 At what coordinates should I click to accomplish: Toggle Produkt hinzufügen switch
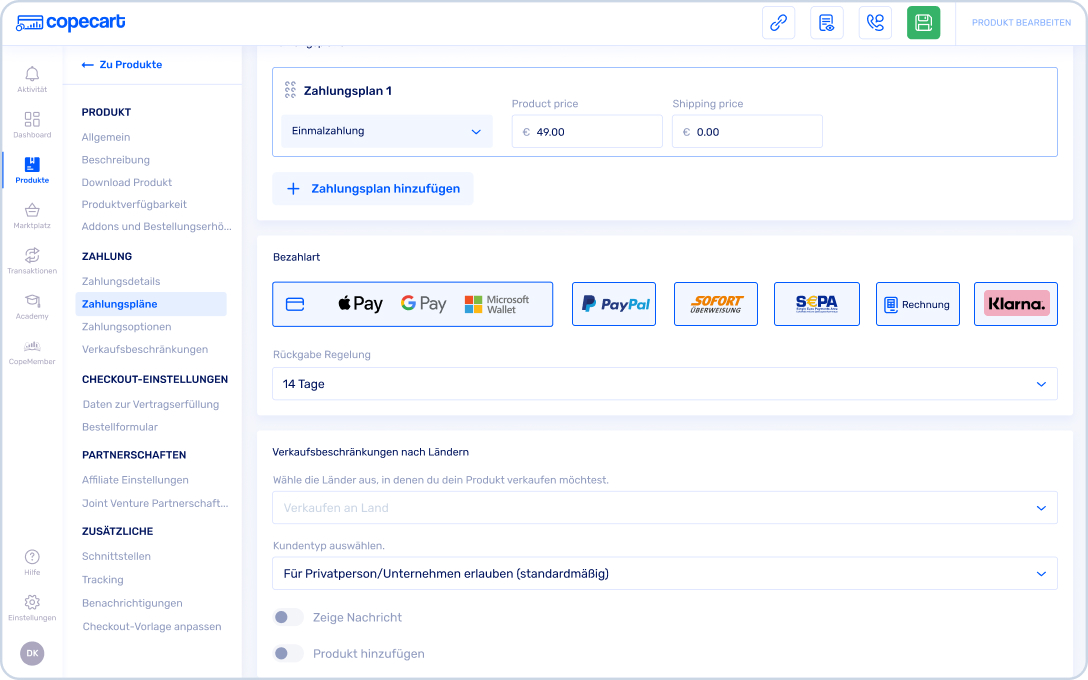pos(288,653)
